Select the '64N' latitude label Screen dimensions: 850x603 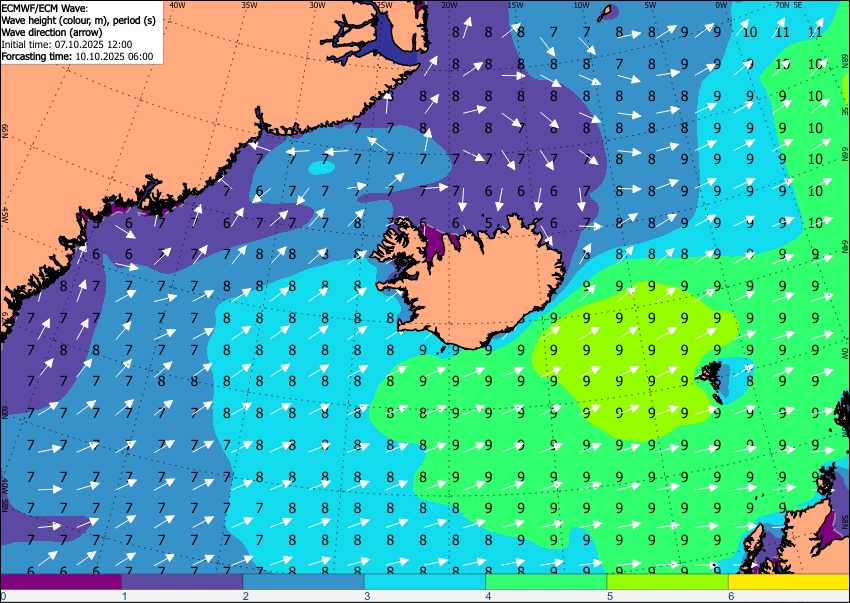click(x=845, y=247)
